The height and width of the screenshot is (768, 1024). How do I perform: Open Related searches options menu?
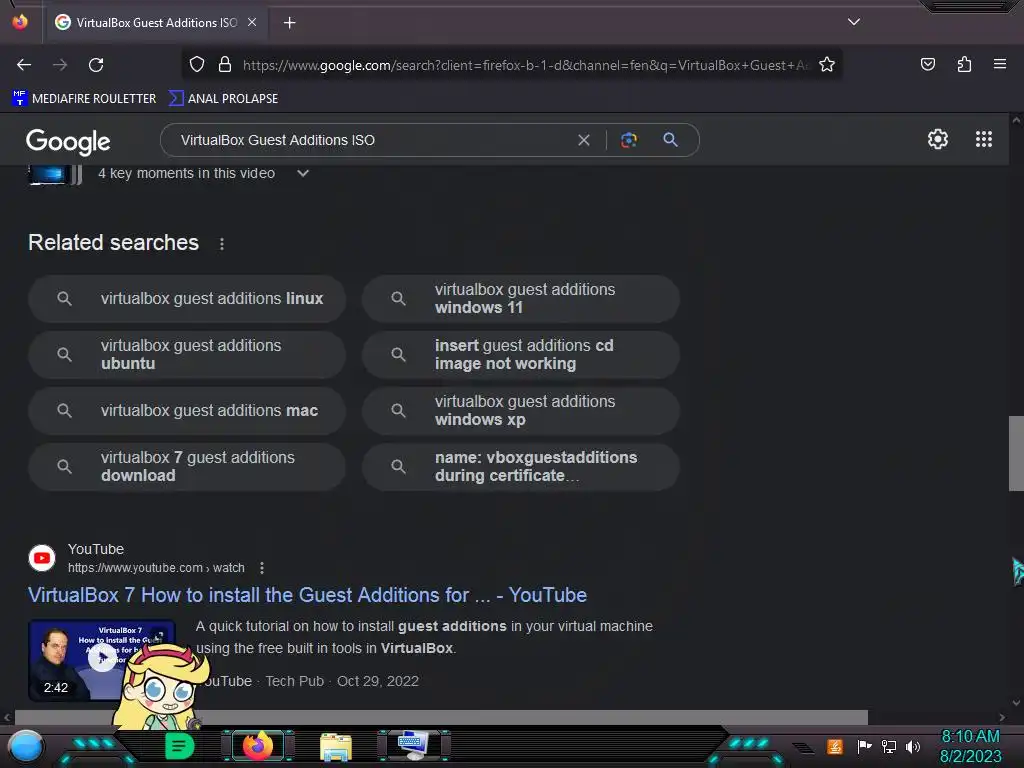pos(222,244)
